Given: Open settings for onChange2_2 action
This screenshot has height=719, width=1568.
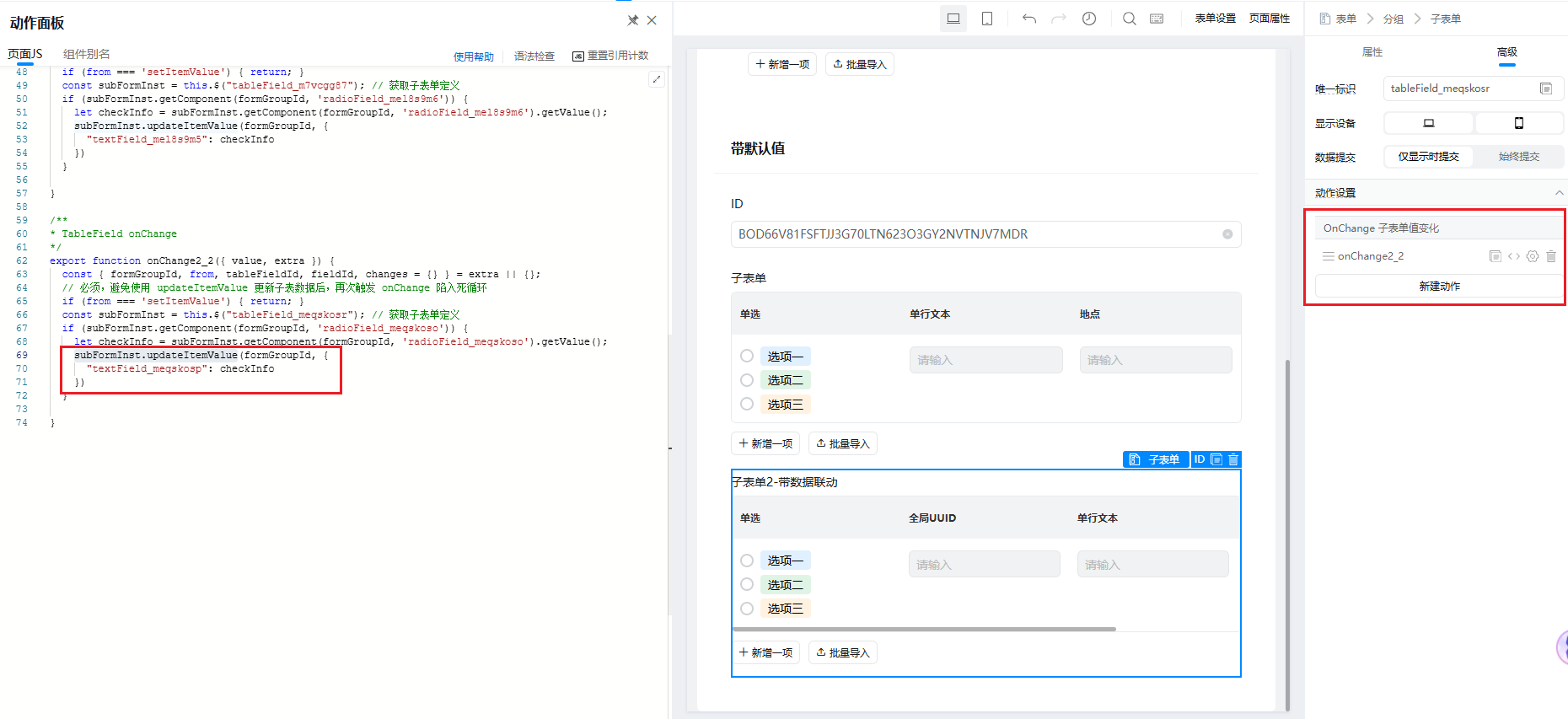Looking at the screenshot, I should tap(1533, 256).
